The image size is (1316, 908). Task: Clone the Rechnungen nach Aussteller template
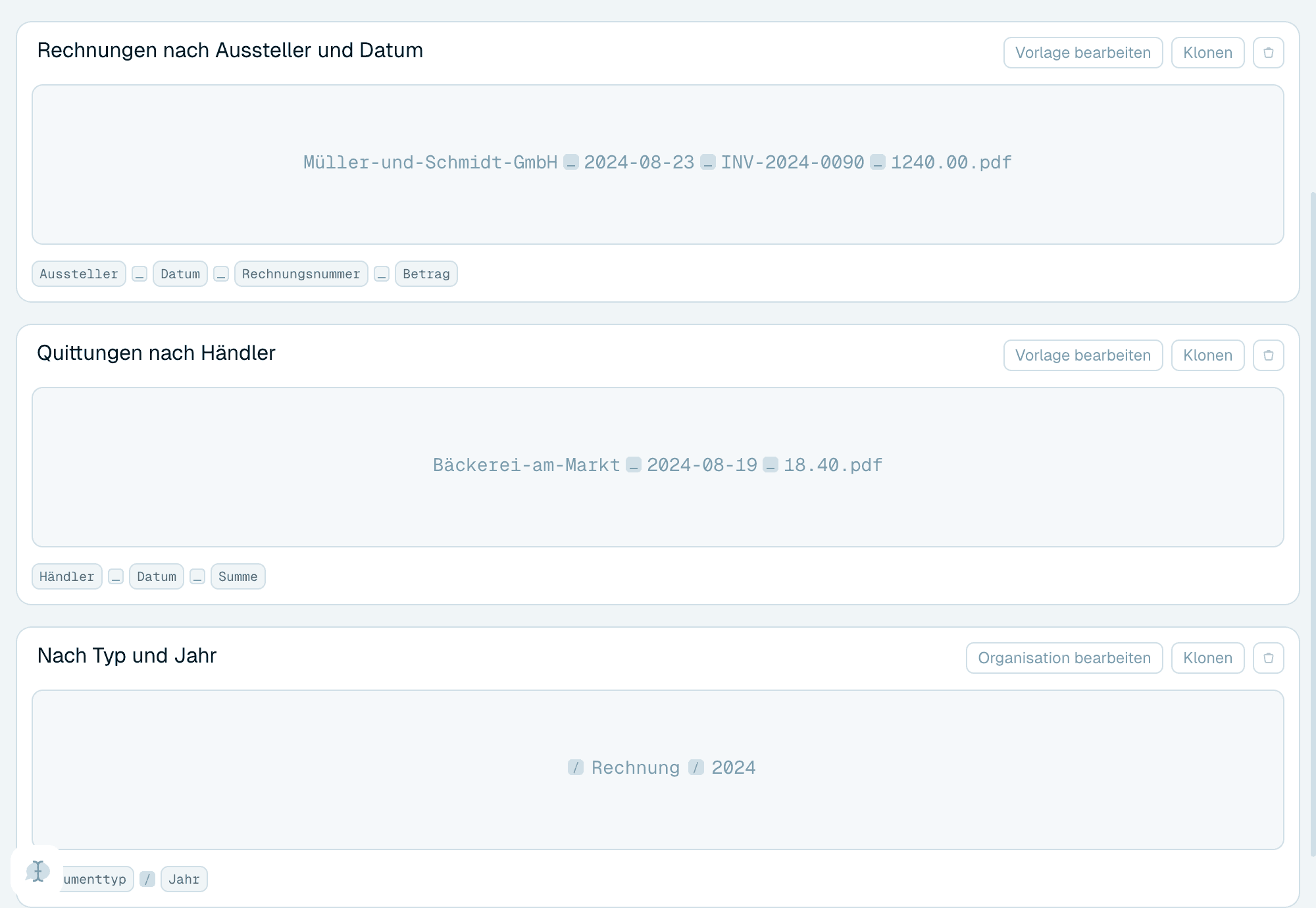(x=1207, y=53)
